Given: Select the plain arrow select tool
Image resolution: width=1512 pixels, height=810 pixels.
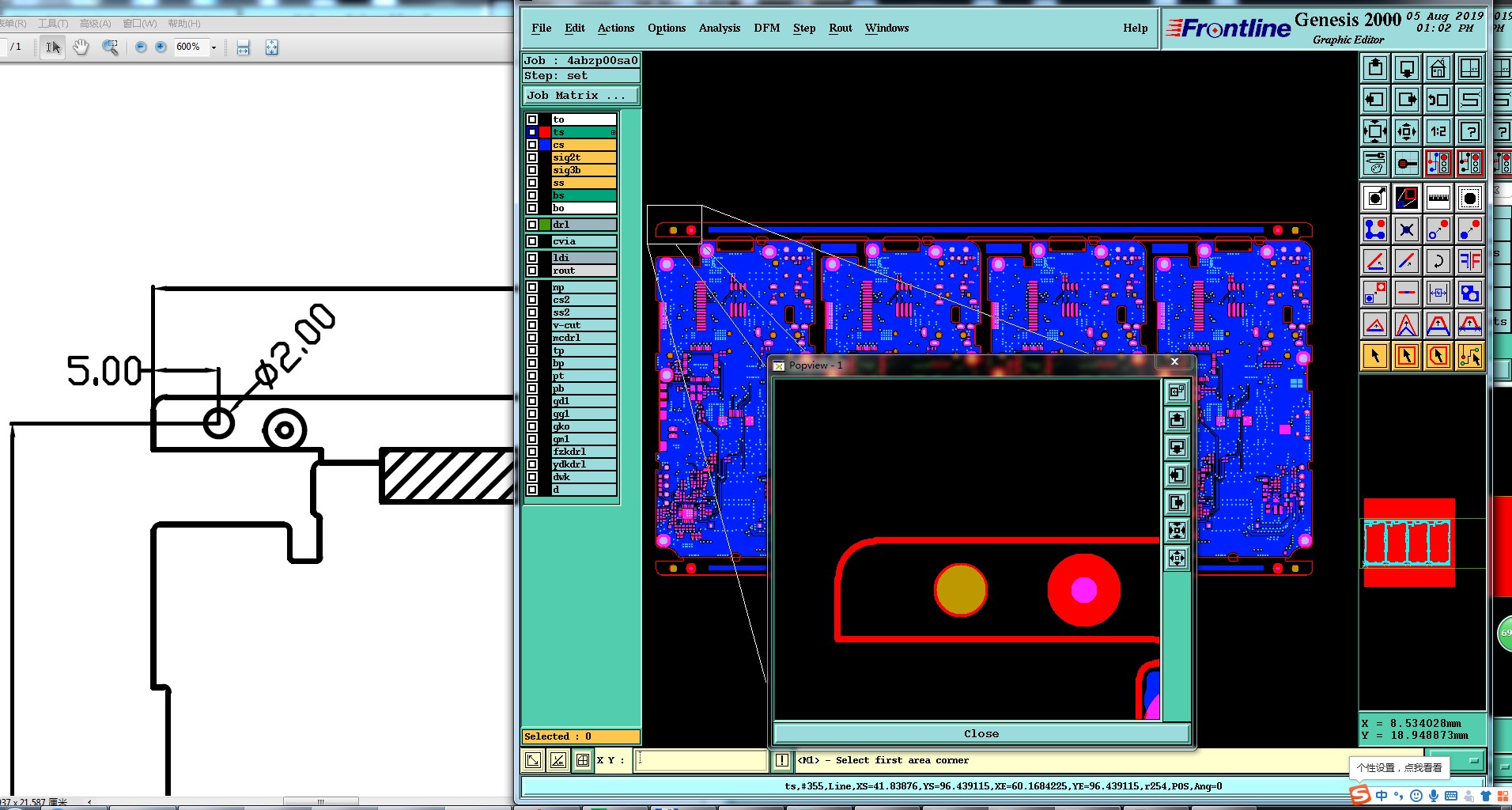Looking at the screenshot, I should click(1375, 356).
